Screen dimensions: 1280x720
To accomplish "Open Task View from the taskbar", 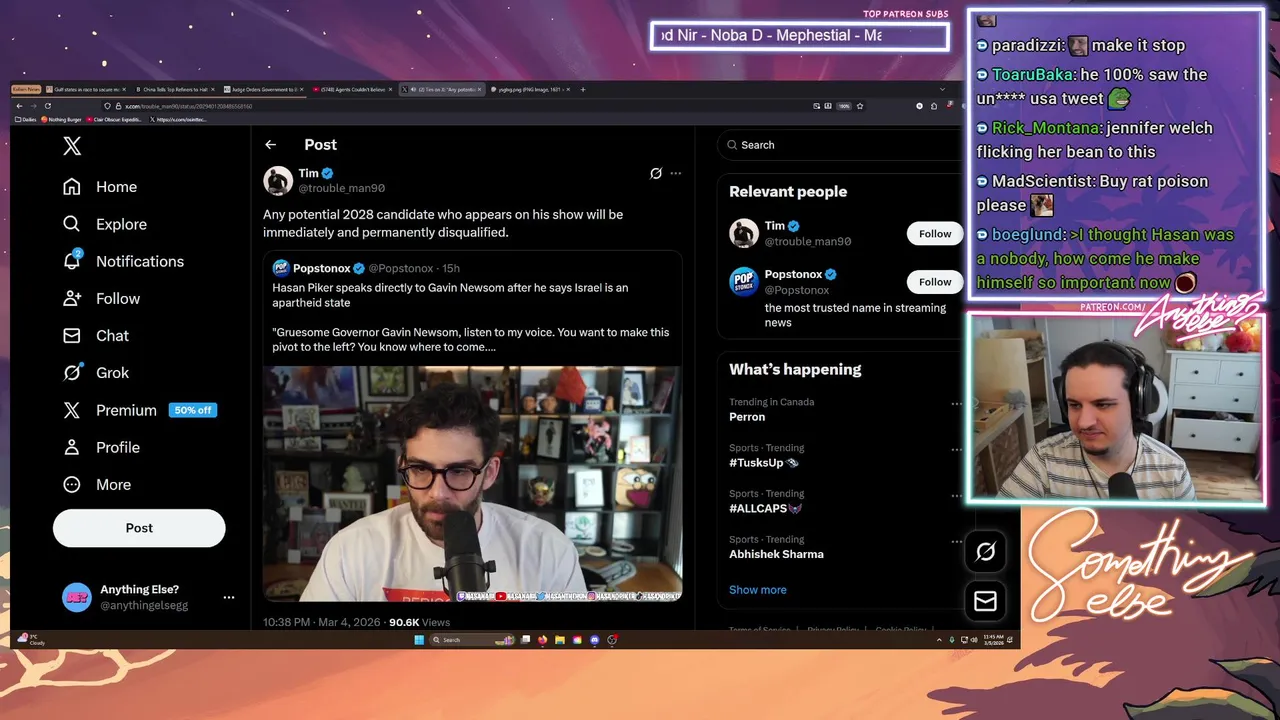I will [526, 640].
